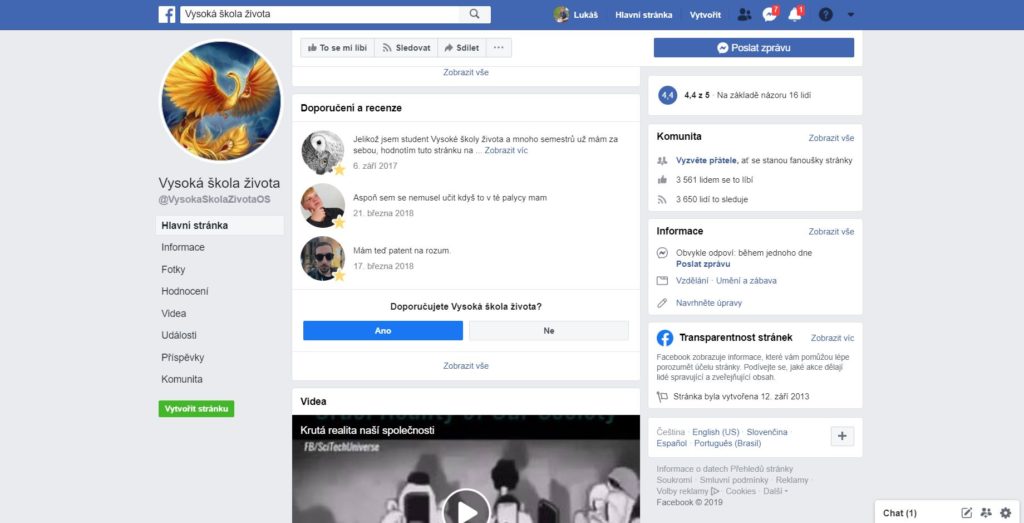Send a message with Poslat zprávu button
Viewport: 1024px width, 523px height.
pos(754,48)
